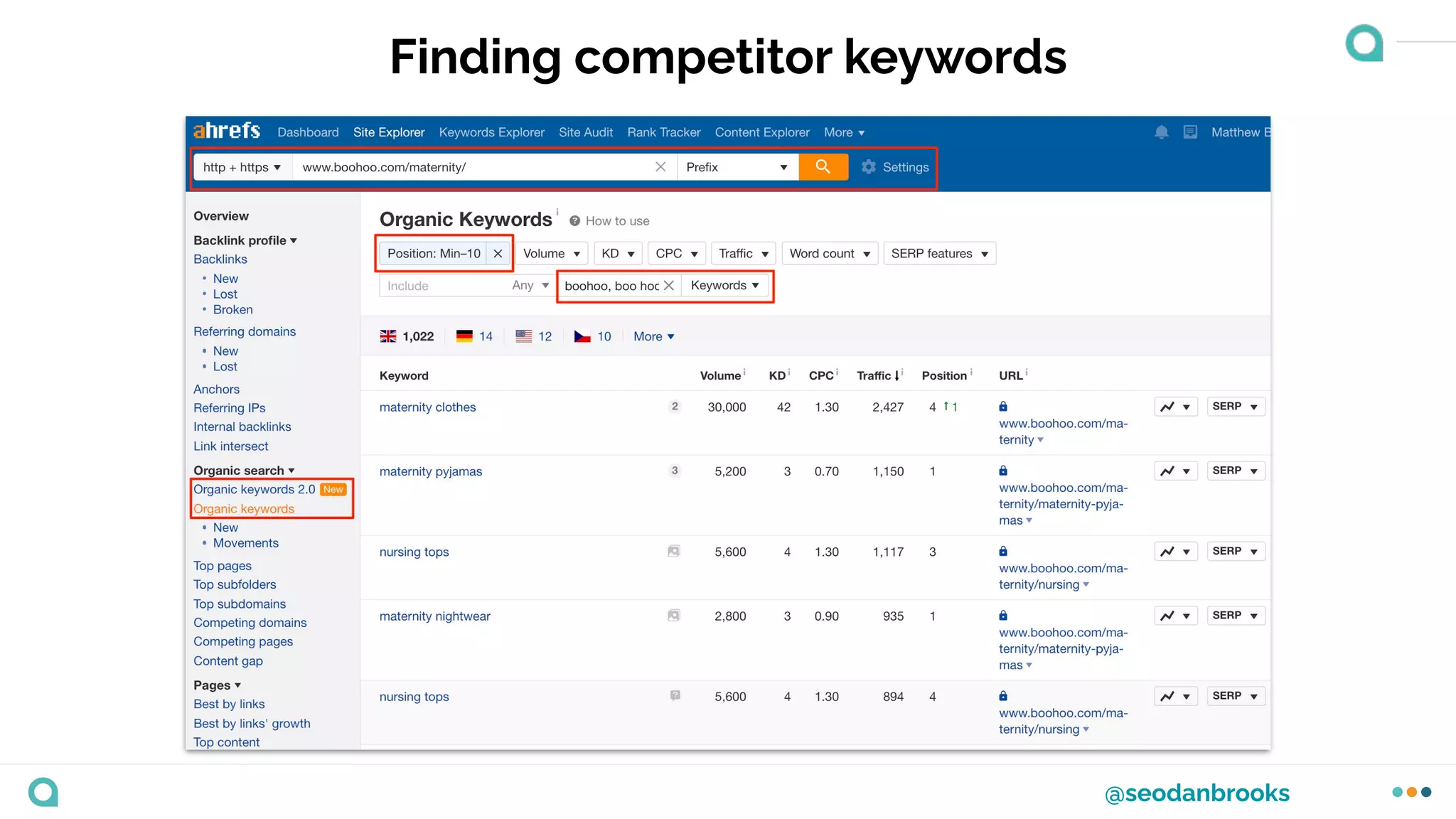Open Rank Tracker from top nav
The width and height of the screenshot is (1456, 819).
click(664, 132)
